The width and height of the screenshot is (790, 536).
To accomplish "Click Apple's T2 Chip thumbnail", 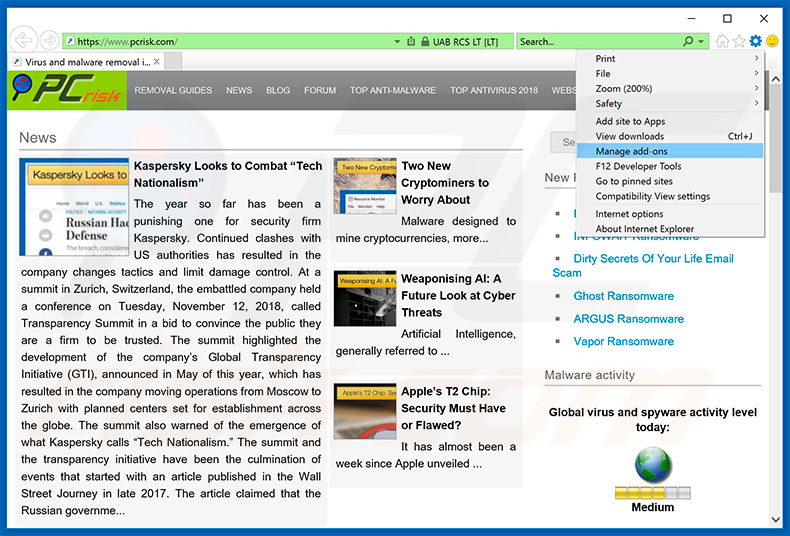I will [x=365, y=411].
